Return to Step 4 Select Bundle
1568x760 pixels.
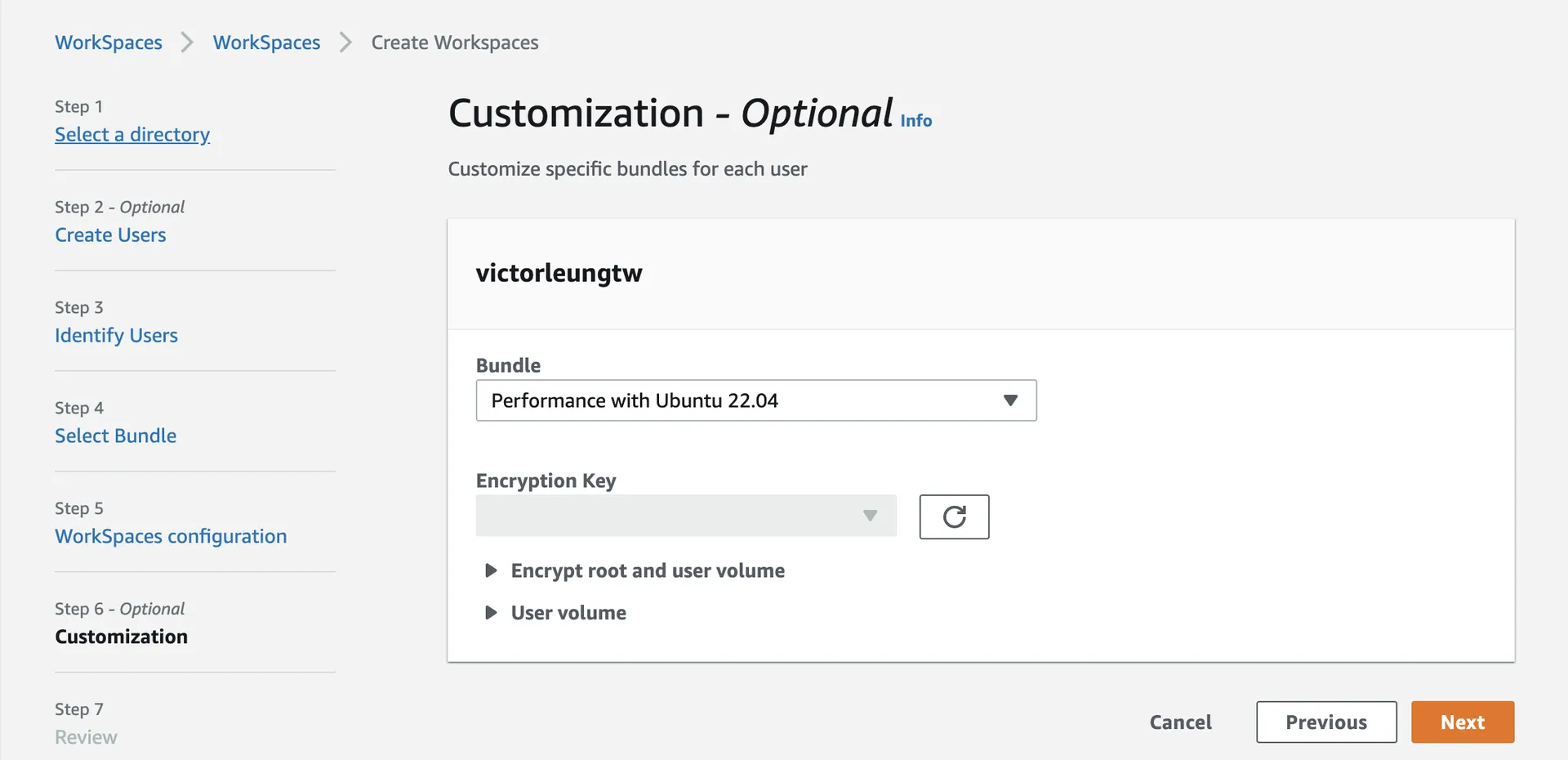[x=115, y=436]
